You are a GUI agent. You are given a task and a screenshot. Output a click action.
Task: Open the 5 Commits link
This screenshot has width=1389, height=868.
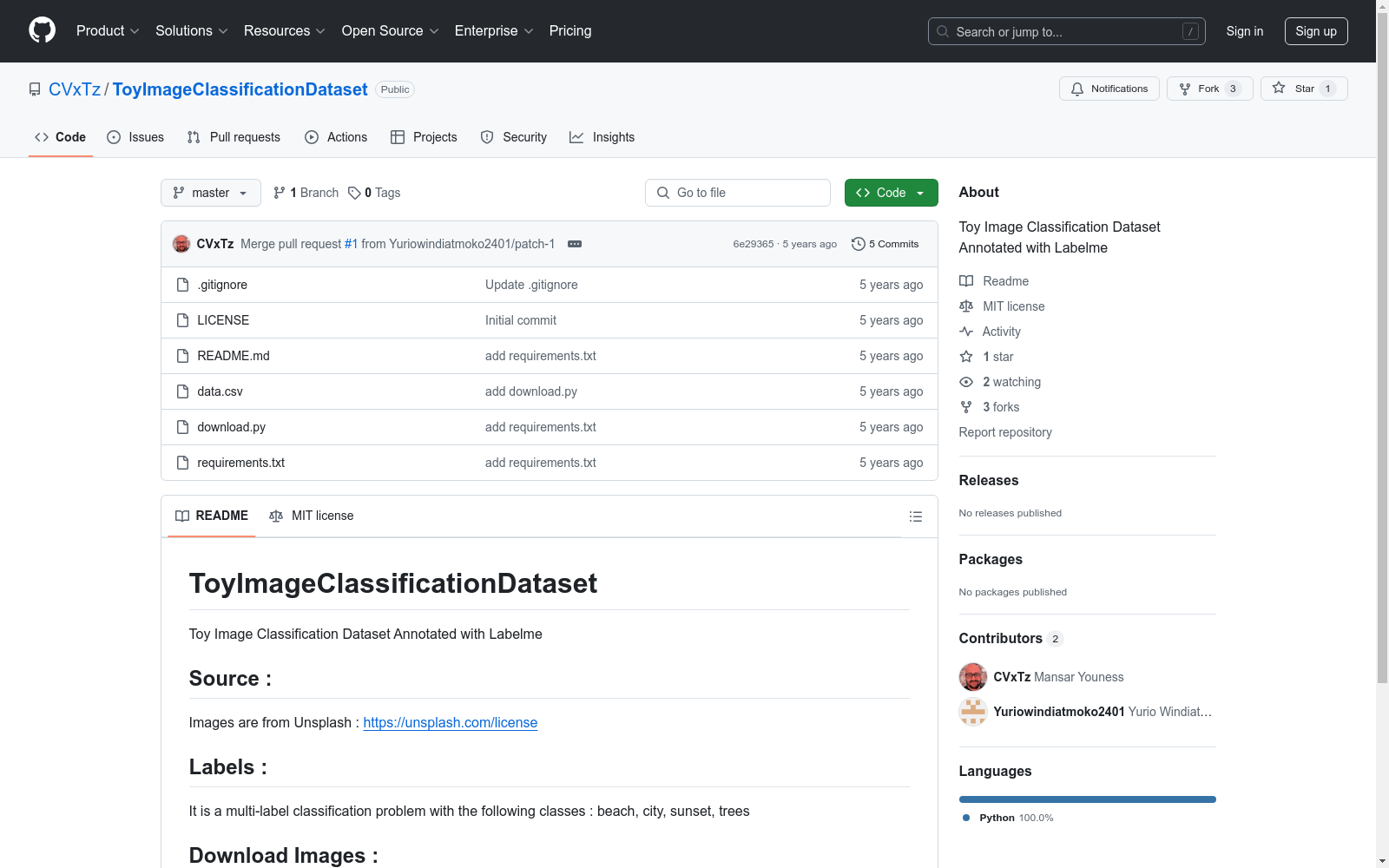pyautogui.click(x=885, y=244)
